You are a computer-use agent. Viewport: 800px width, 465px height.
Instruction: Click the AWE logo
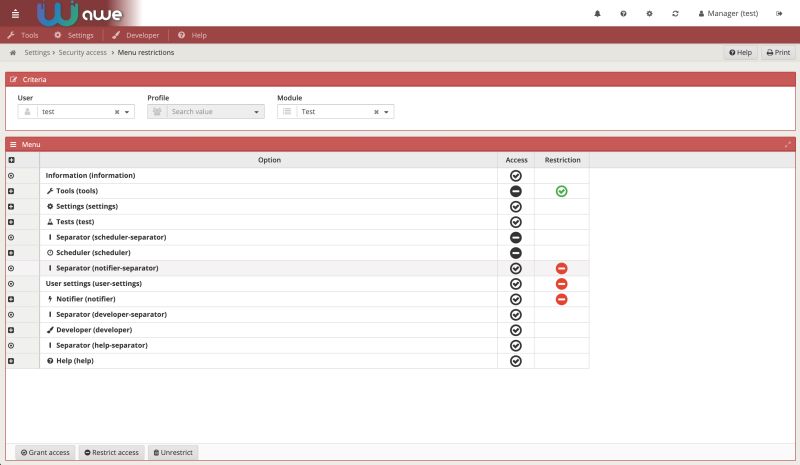click(80, 14)
